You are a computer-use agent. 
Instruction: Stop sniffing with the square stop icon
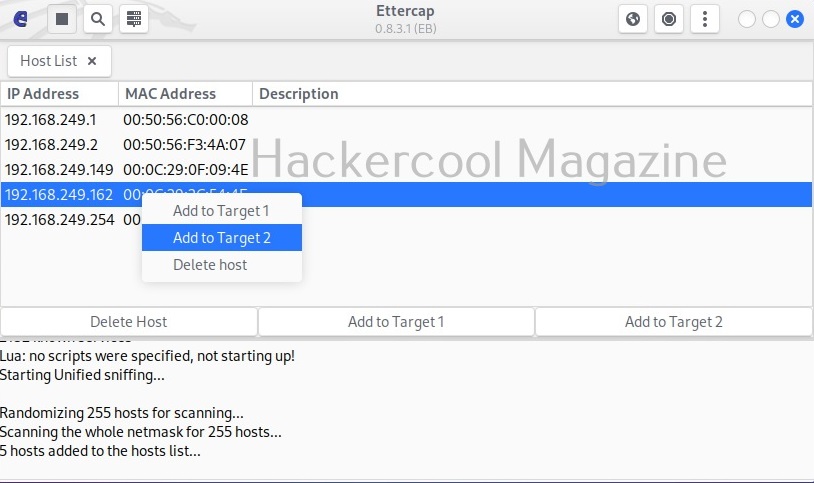tap(62, 19)
